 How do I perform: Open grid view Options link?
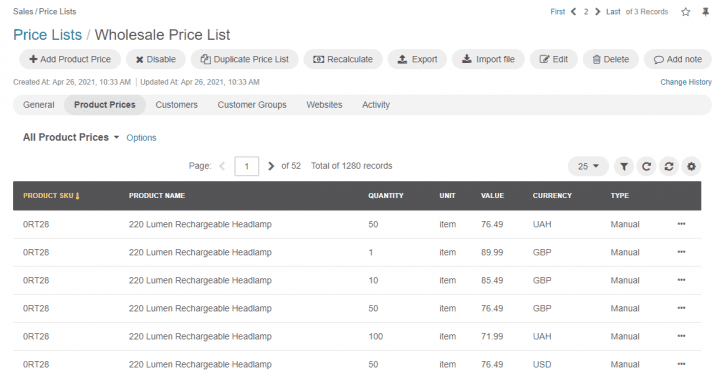[141, 138]
